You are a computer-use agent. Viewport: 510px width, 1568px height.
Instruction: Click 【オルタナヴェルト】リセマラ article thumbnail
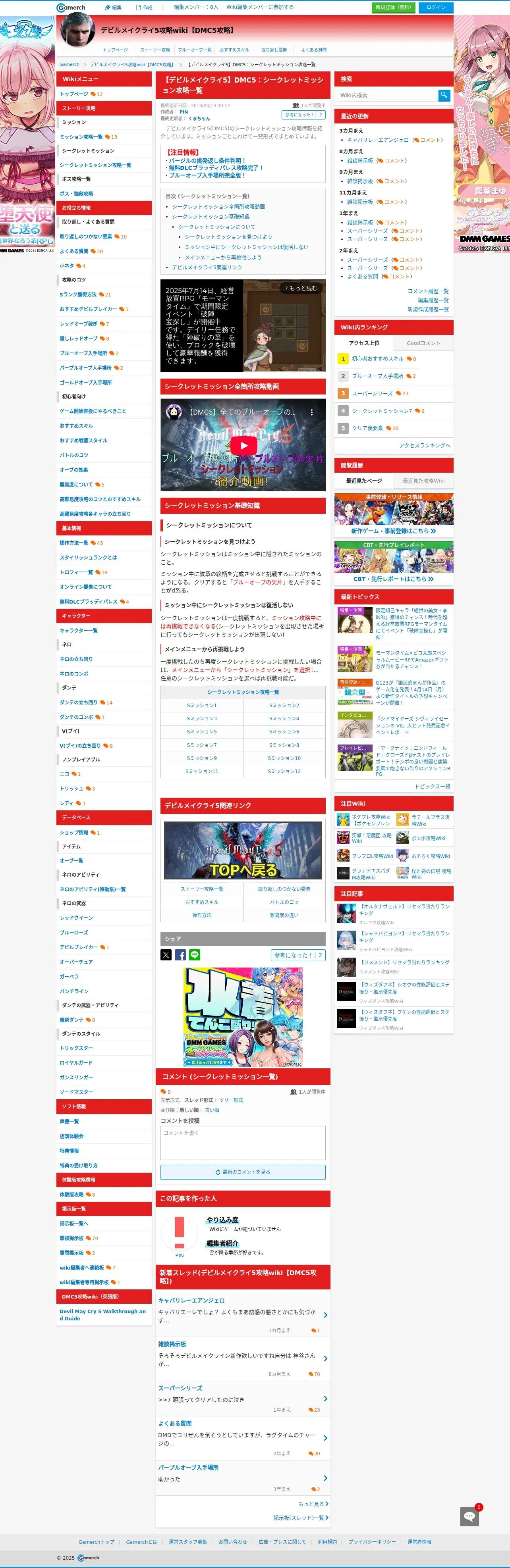[346, 913]
